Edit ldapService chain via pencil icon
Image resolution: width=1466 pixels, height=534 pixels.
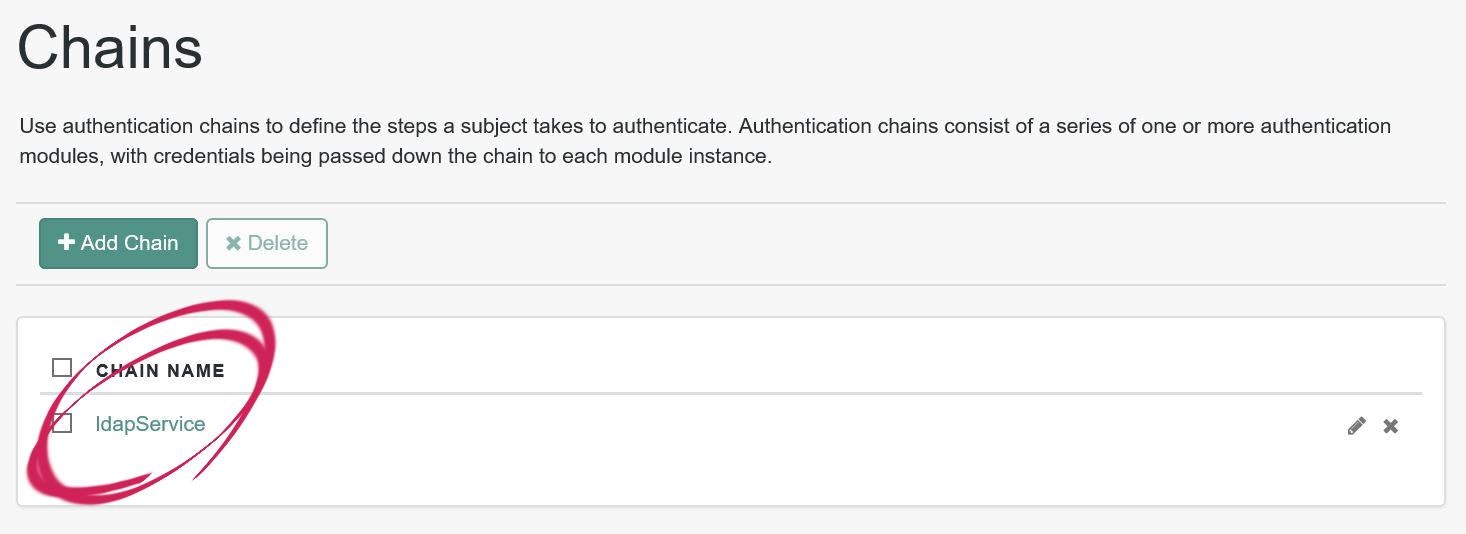coord(1356,426)
